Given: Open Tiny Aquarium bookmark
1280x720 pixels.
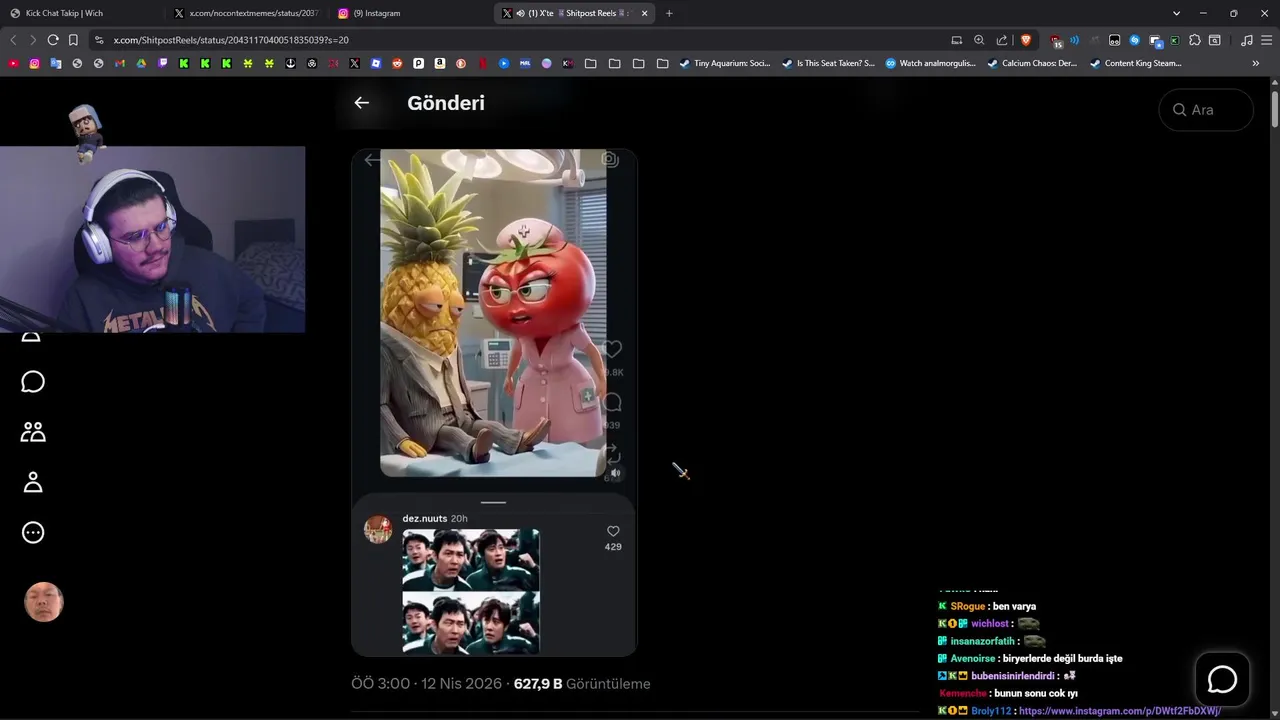Looking at the screenshot, I should (x=725, y=63).
